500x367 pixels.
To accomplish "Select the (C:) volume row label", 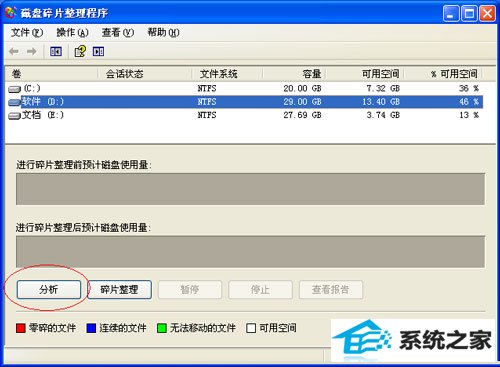I will coord(32,88).
